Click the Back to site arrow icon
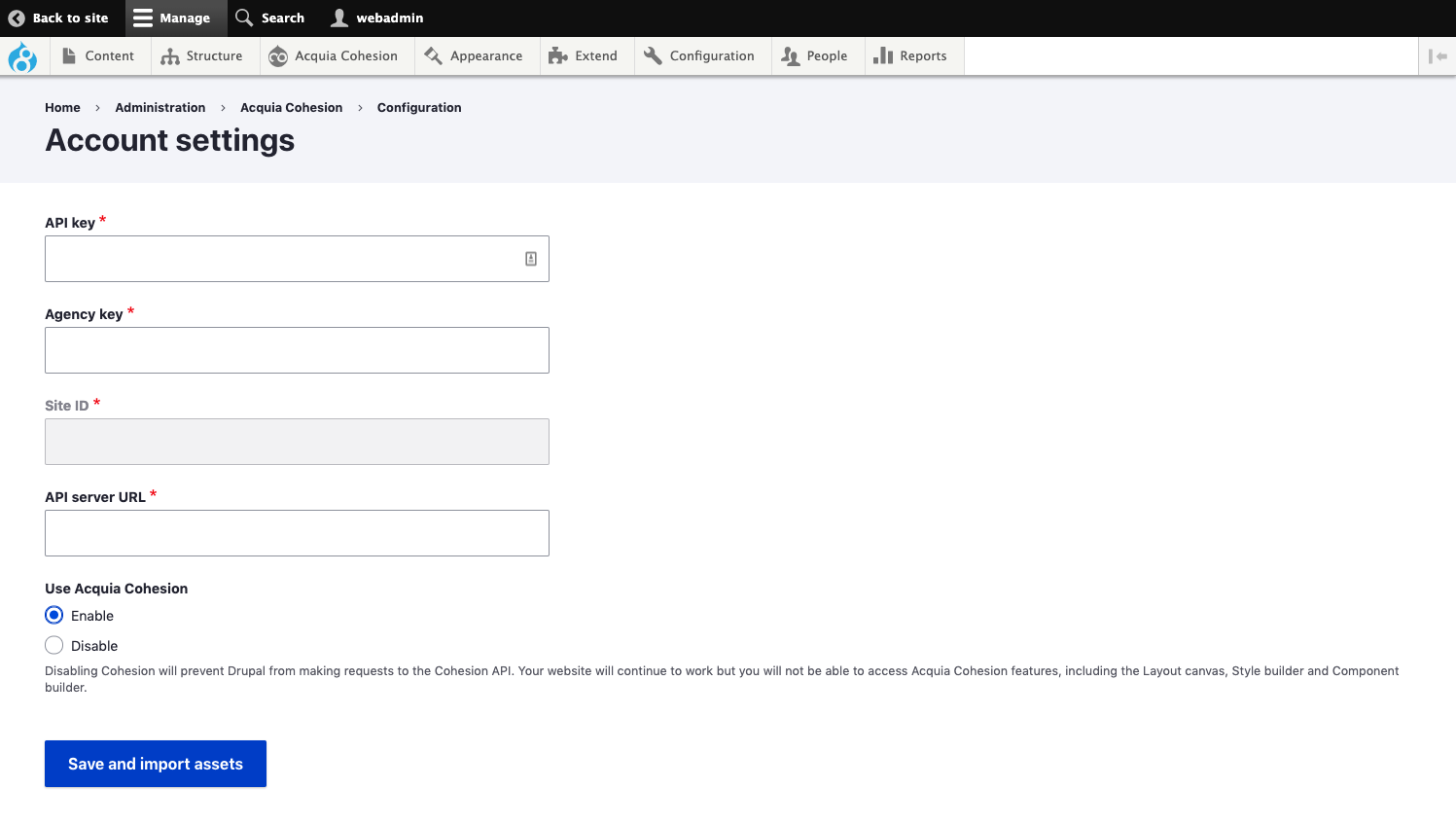 (x=17, y=18)
